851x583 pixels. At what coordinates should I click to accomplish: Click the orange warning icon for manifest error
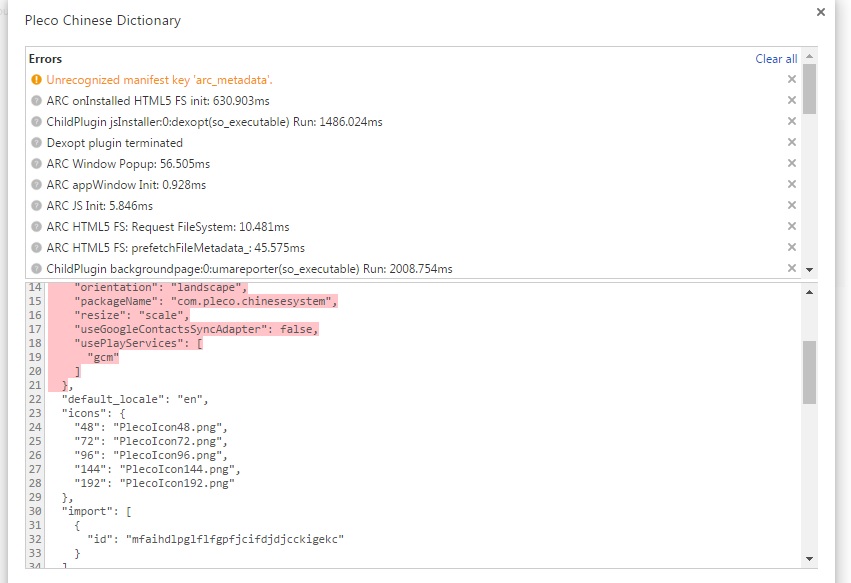point(36,80)
